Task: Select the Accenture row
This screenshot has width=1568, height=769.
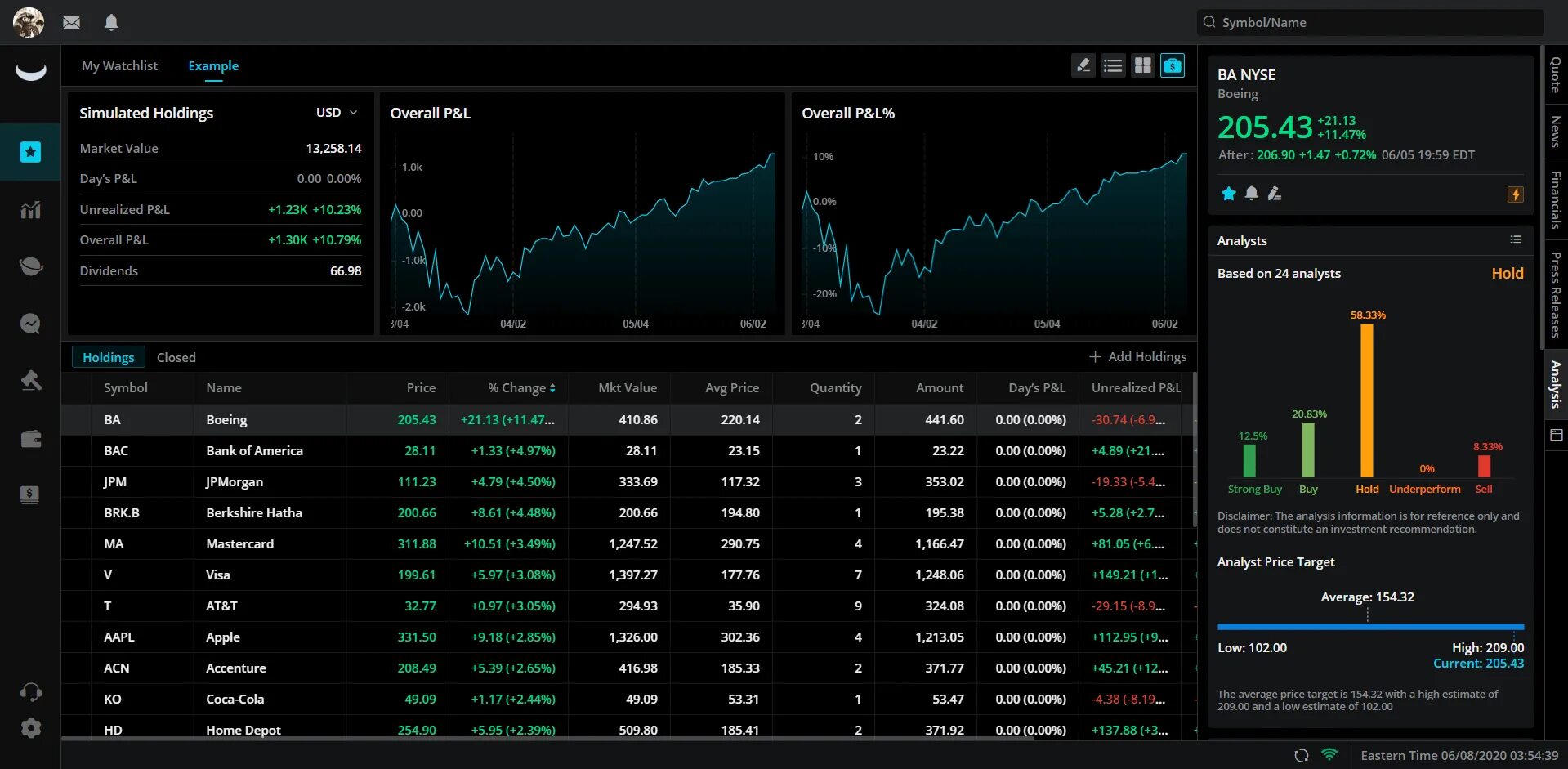Action: [627, 668]
